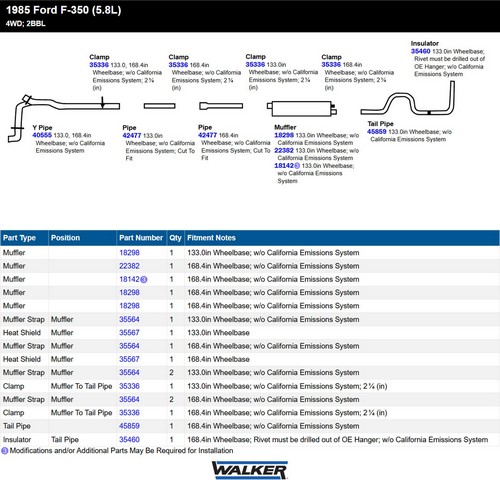Image resolution: width=500 pixels, height=480 pixels.
Task: Open Clamp 35336 for 133.0, 168.4in wheelbase
Action: pyautogui.click(x=99, y=65)
